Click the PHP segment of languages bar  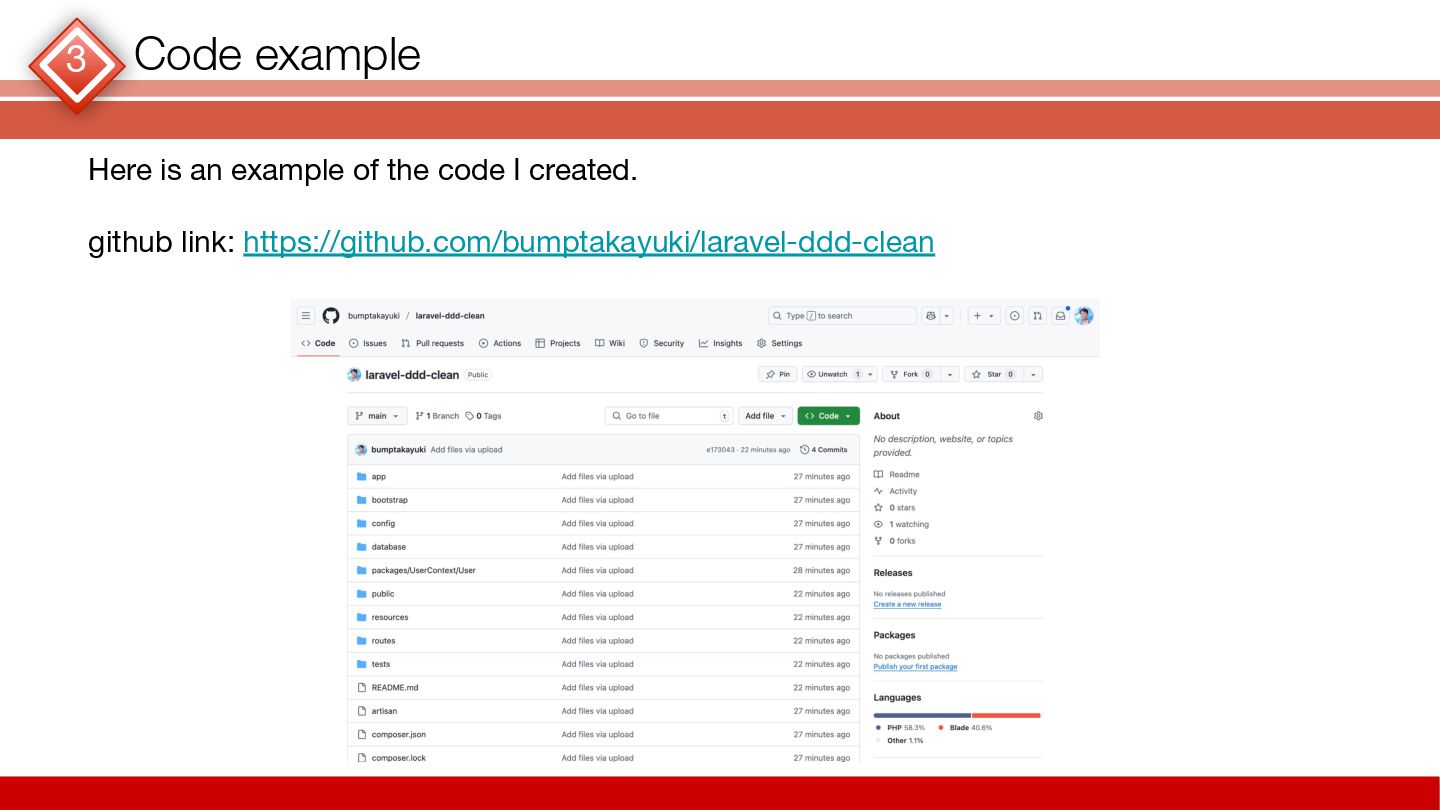pyautogui.click(x=922, y=715)
